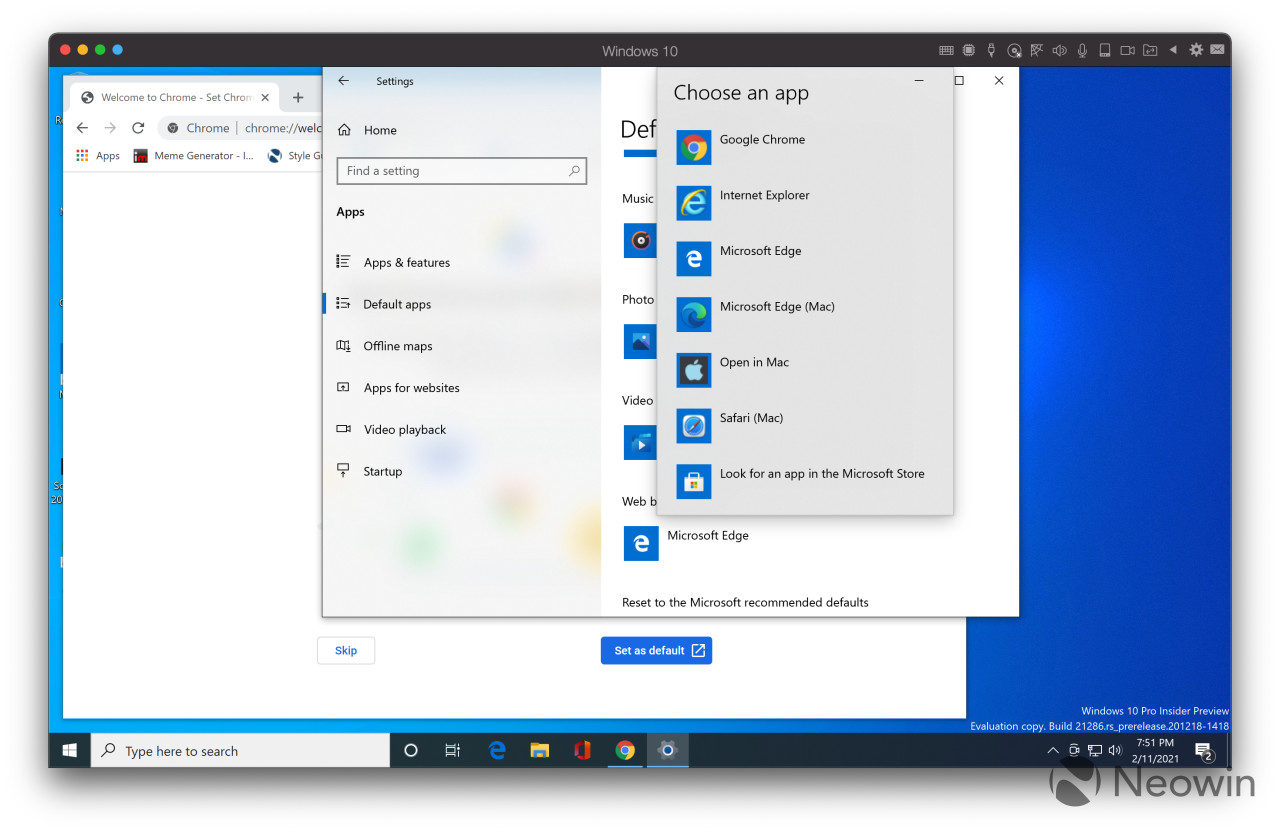This screenshot has width=1280, height=832.
Task: Click the Video player default app icon
Action: [640, 442]
